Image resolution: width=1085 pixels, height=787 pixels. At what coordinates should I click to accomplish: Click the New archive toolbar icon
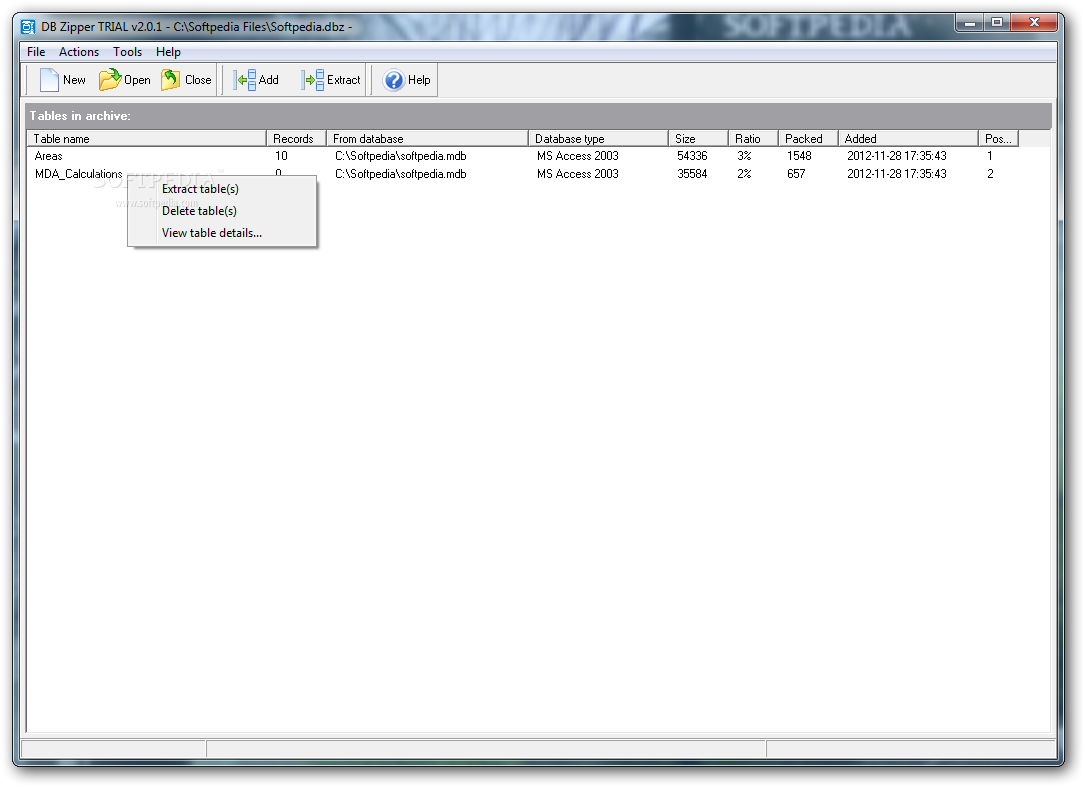pyautogui.click(x=48, y=80)
